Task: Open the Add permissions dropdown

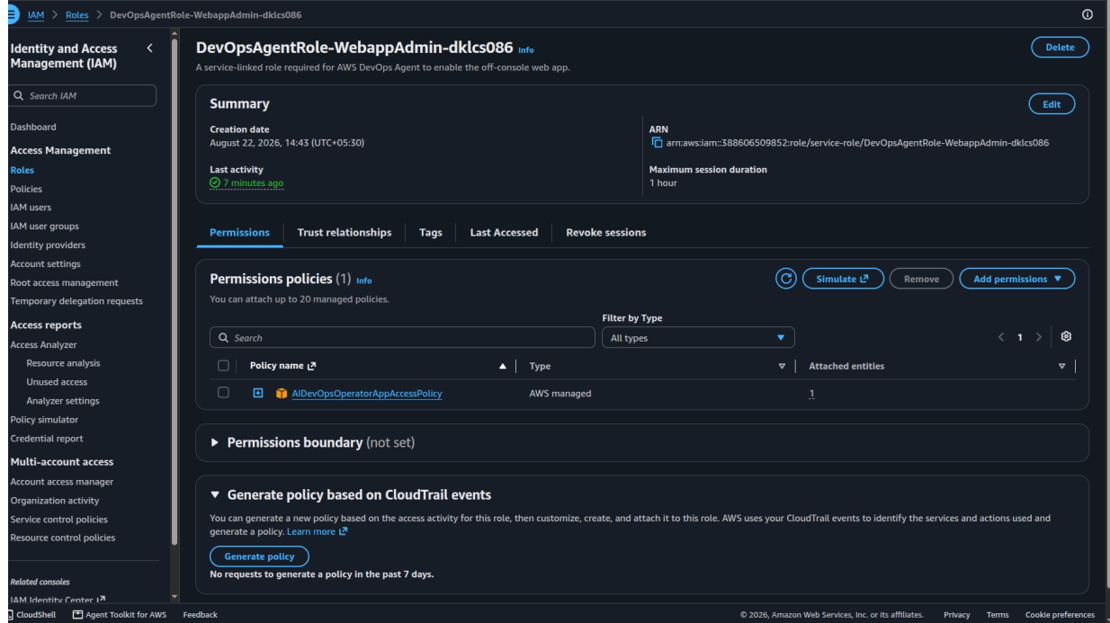Action: (1017, 279)
